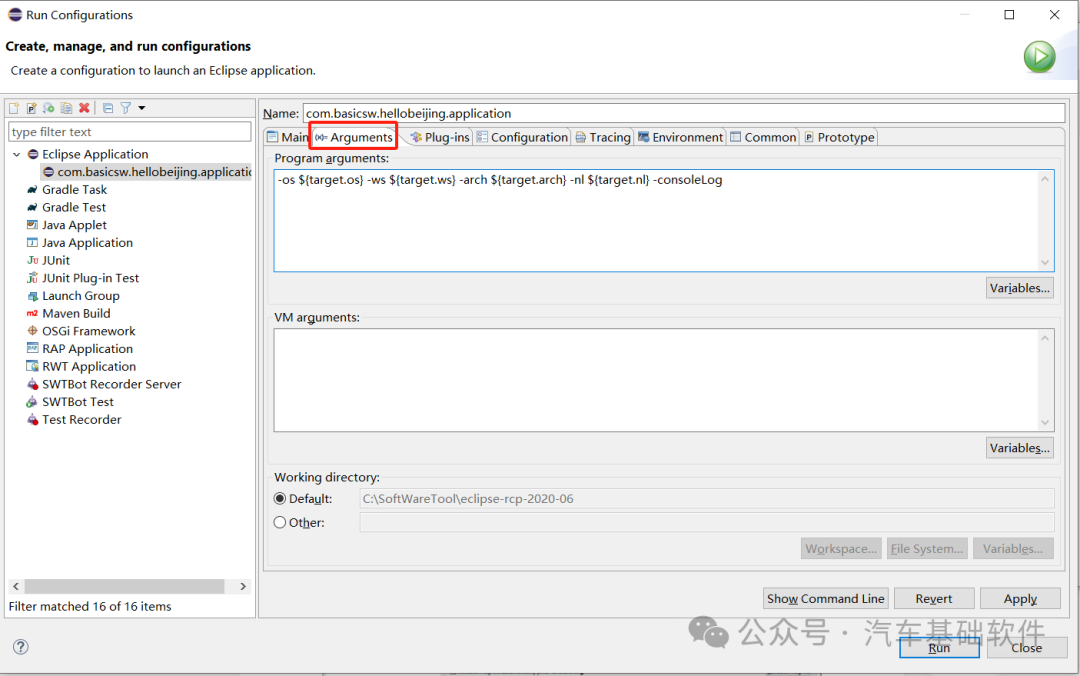The width and height of the screenshot is (1080, 676).
Task: Select the Java Applet launch type
Action: (x=74, y=225)
